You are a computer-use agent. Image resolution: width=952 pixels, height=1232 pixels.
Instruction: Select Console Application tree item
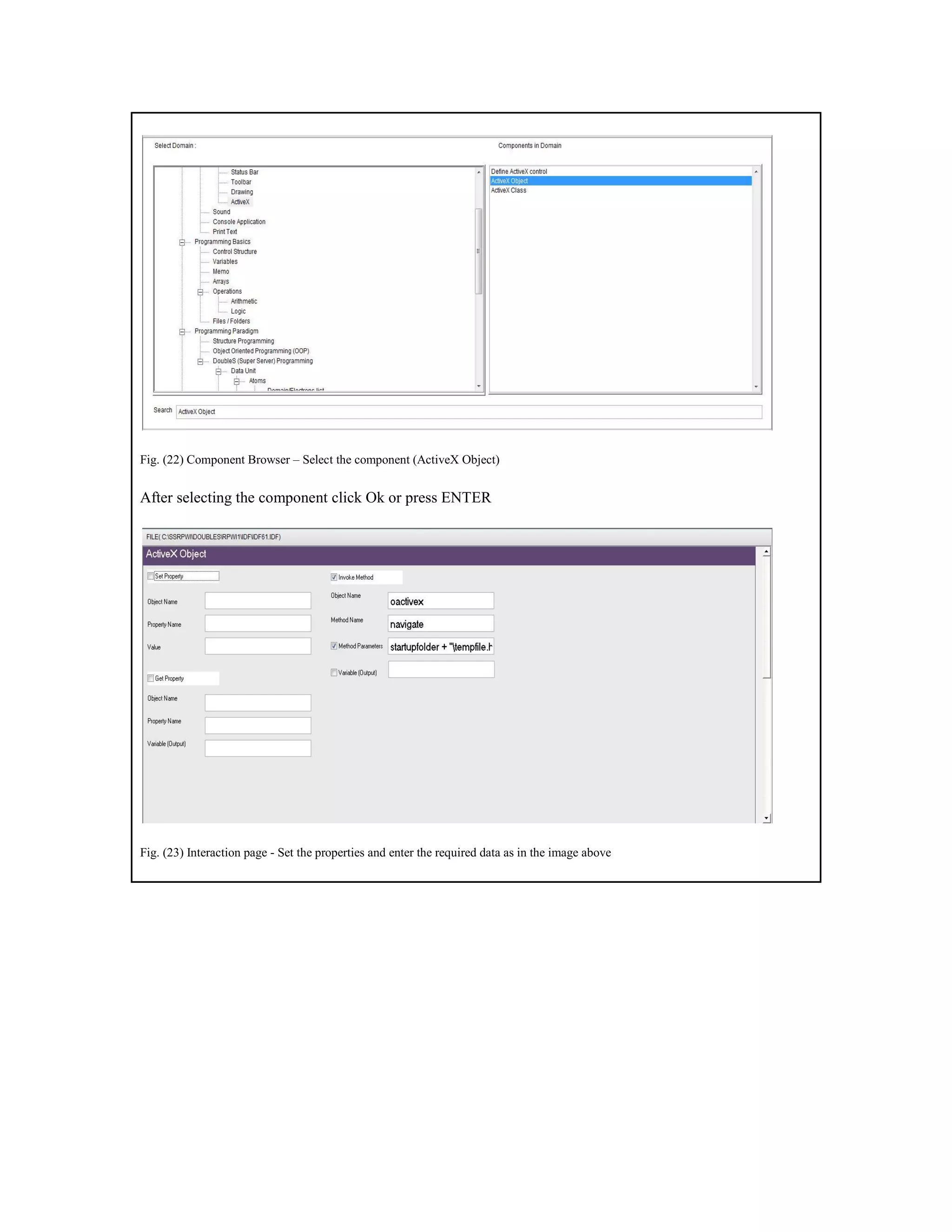[x=238, y=222]
